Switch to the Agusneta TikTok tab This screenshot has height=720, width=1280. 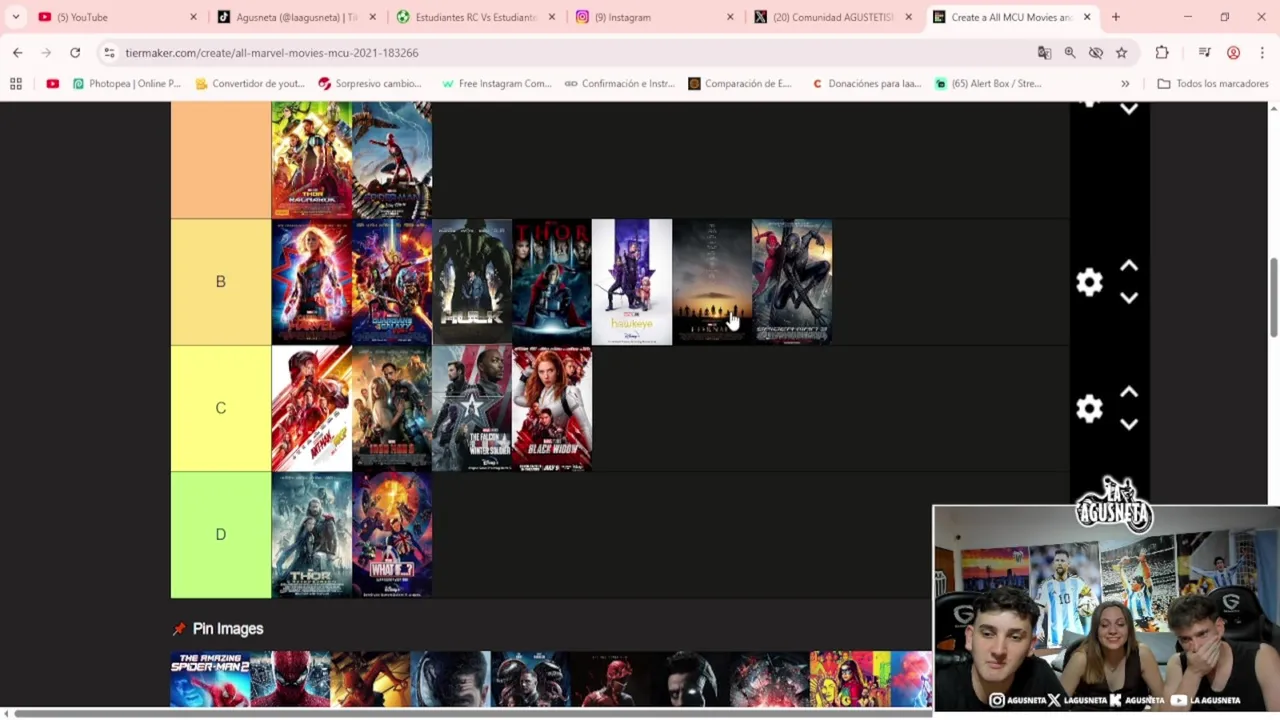[x=296, y=17]
